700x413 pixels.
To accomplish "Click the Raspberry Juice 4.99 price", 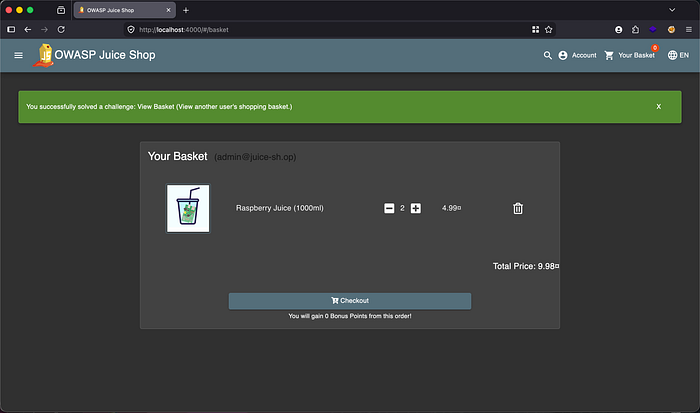I will point(451,208).
